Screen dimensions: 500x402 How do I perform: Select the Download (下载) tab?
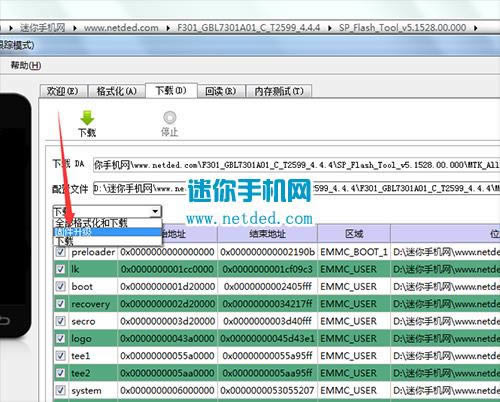(171, 90)
